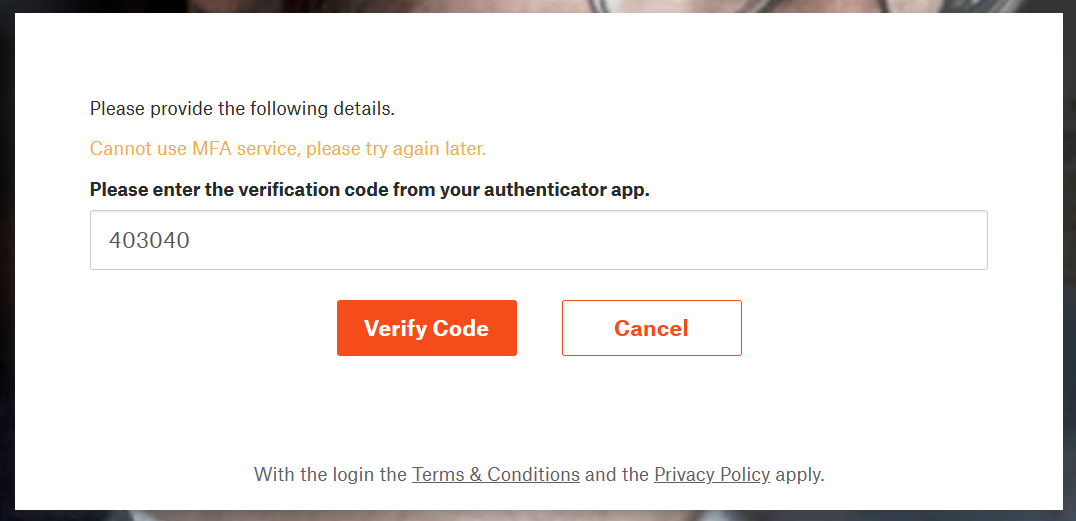
Task: Click the entered code 403040 text
Action: [x=150, y=240]
